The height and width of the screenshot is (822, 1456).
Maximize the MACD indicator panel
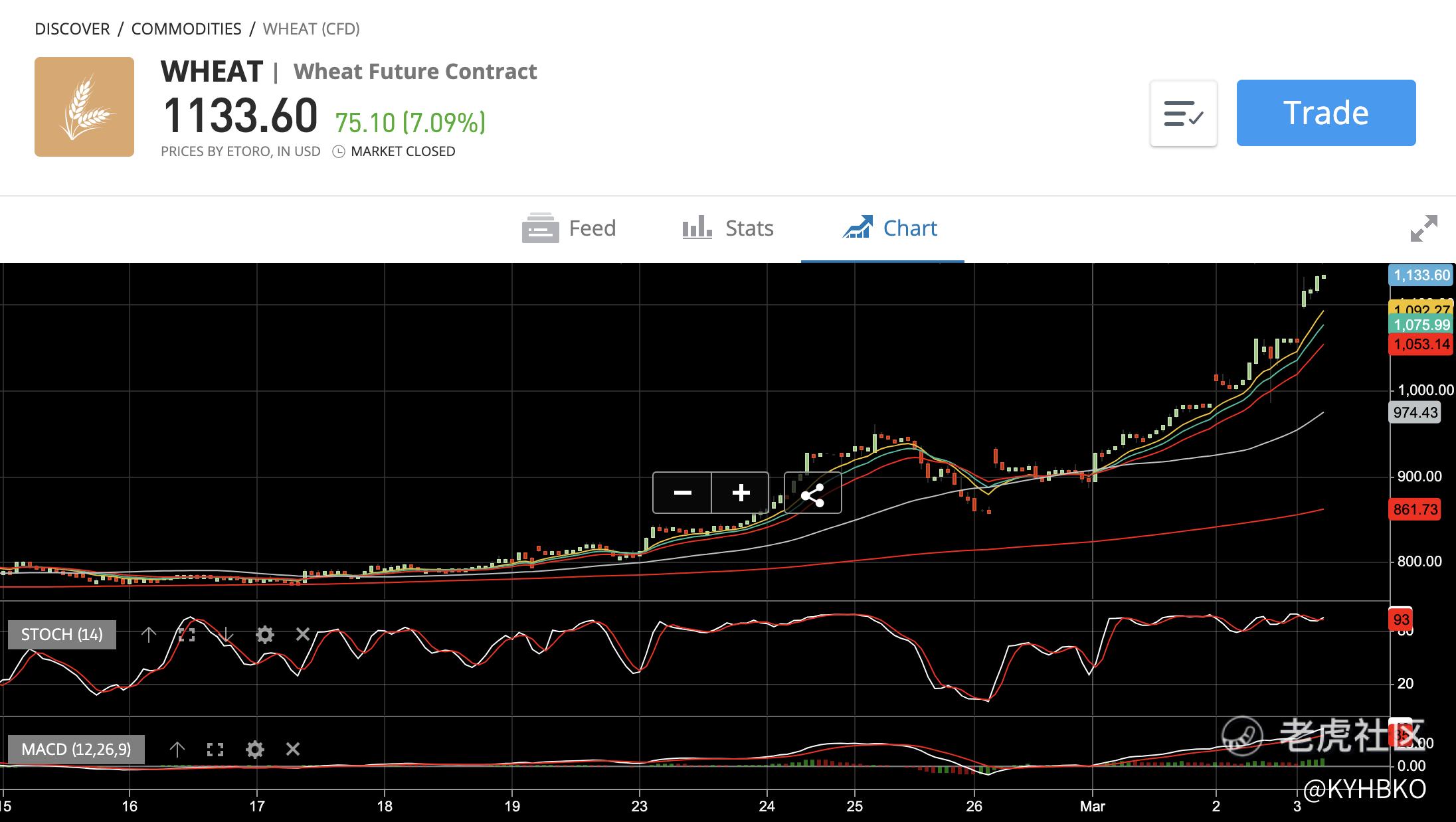coord(215,750)
